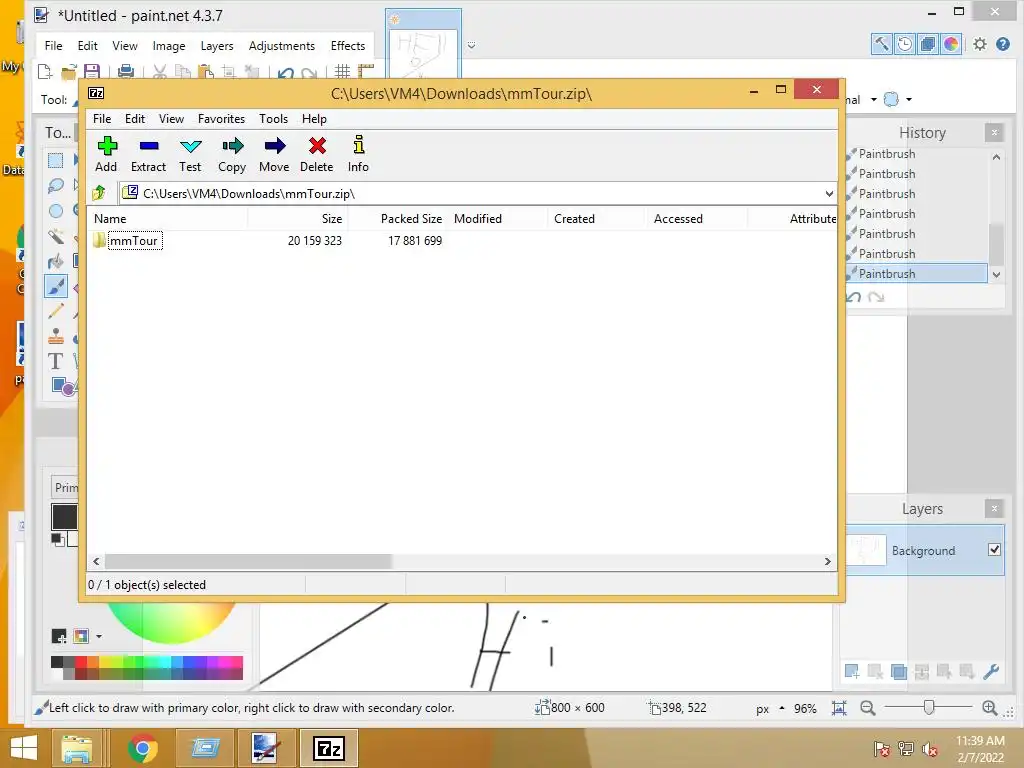The image size is (1024, 768).
Task: Toggle the Layers window button
Action: (927, 44)
